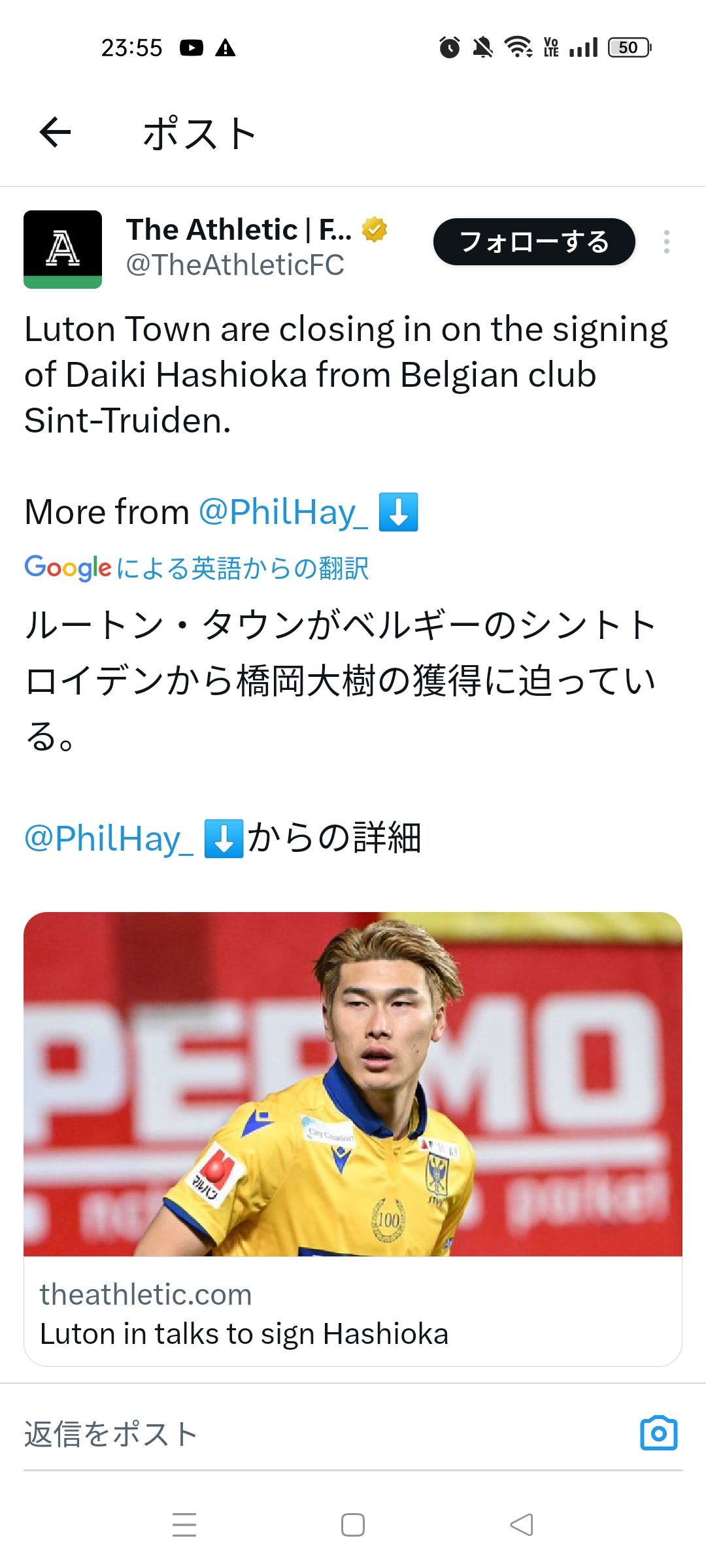Screen dimensions: 706x1568
Task: Tap the back arrow icon
Action: pos(56,133)
